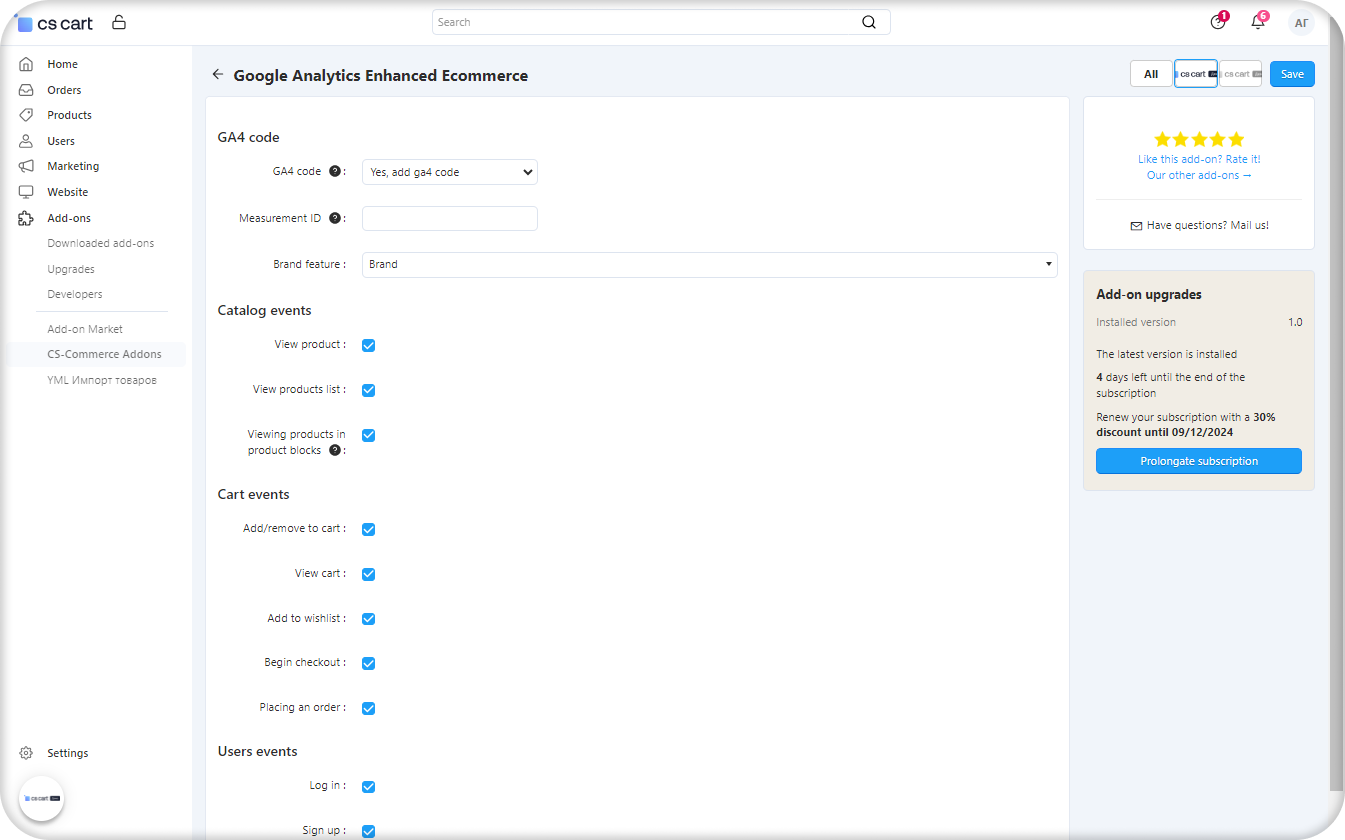Open the Products menu item

coord(69,115)
